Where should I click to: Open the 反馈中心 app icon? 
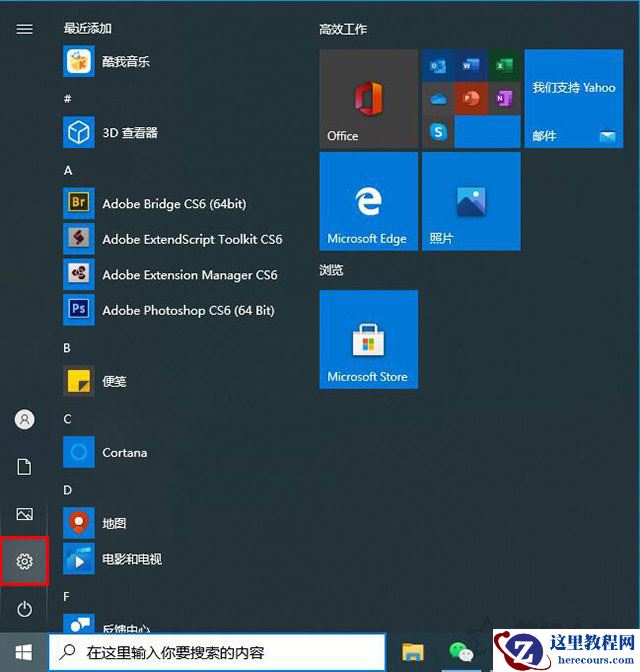pyautogui.click(x=79, y=624)
